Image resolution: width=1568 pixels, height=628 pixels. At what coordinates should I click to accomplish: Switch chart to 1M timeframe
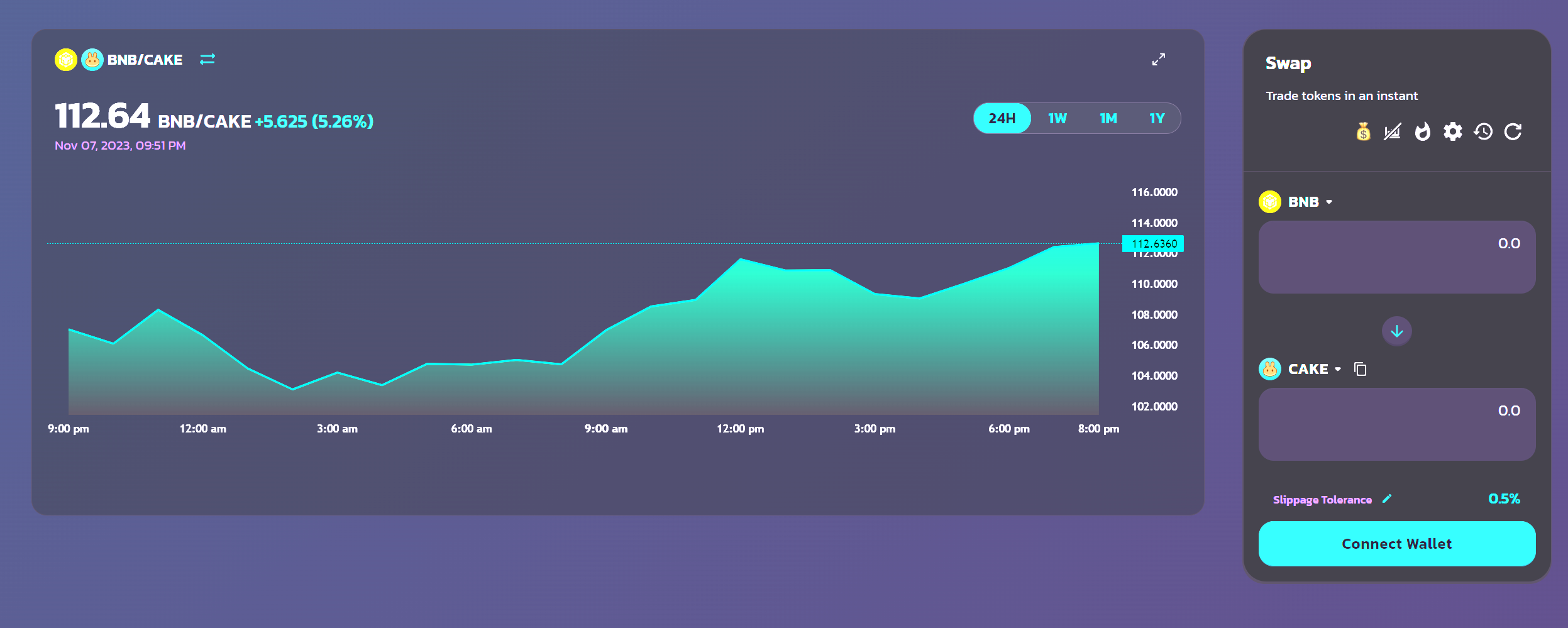tap(1108, 118)
